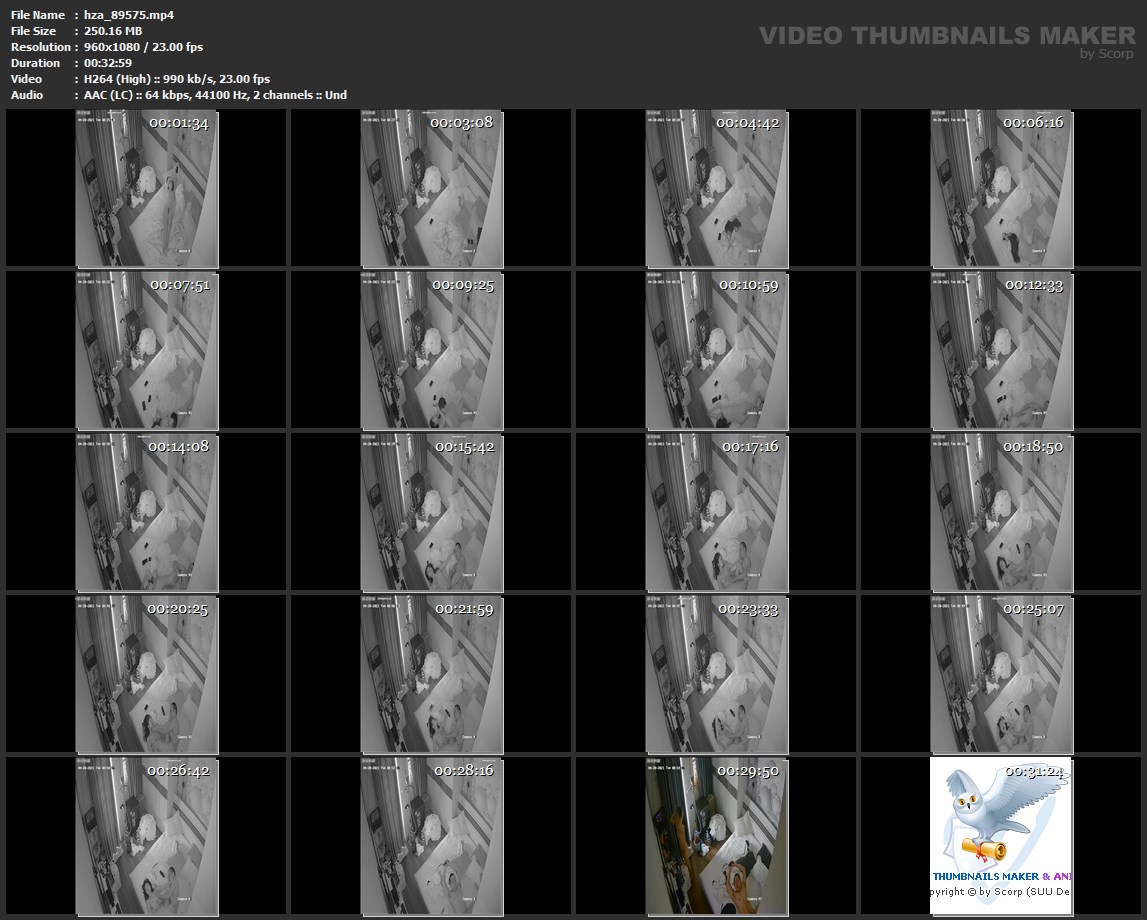Click the "by Scorp" credit text

pos(1106,54)
